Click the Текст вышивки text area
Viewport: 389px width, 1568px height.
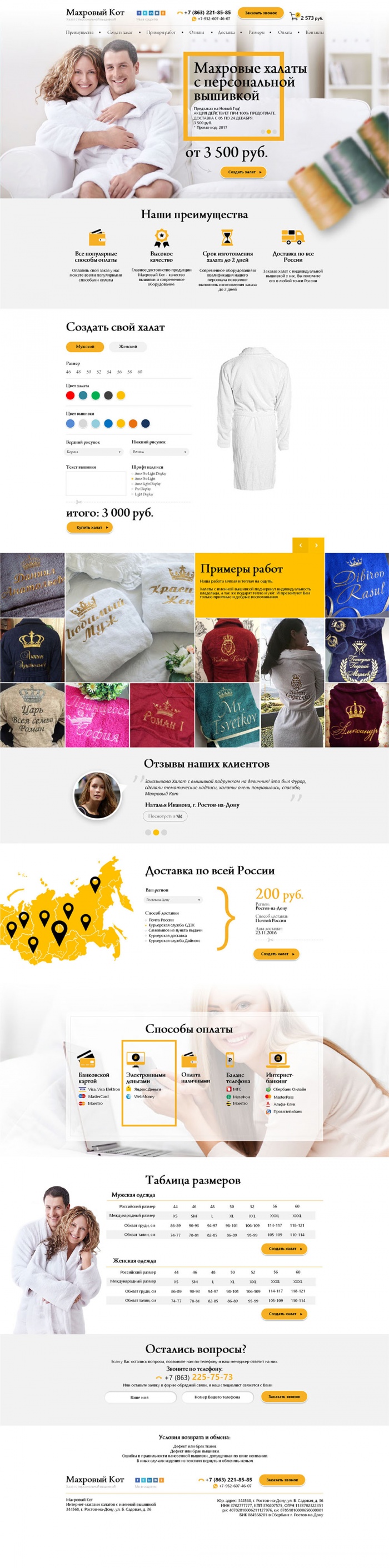[x=96, y=484]
